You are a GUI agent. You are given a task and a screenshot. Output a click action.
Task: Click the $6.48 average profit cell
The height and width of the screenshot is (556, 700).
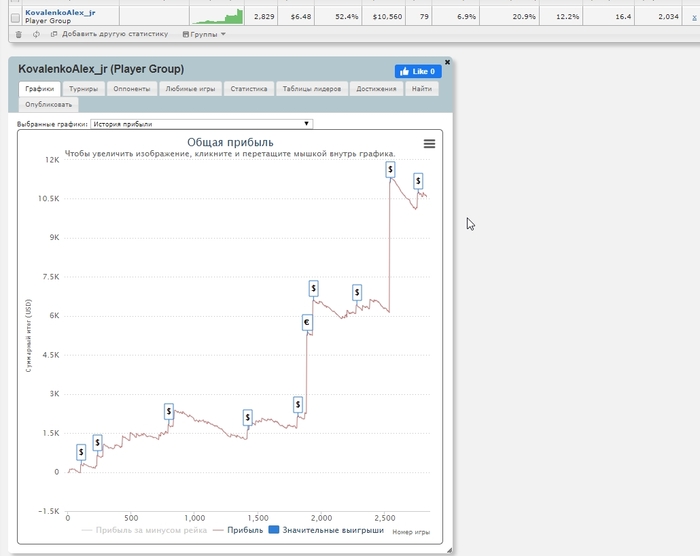pos(296,17)
